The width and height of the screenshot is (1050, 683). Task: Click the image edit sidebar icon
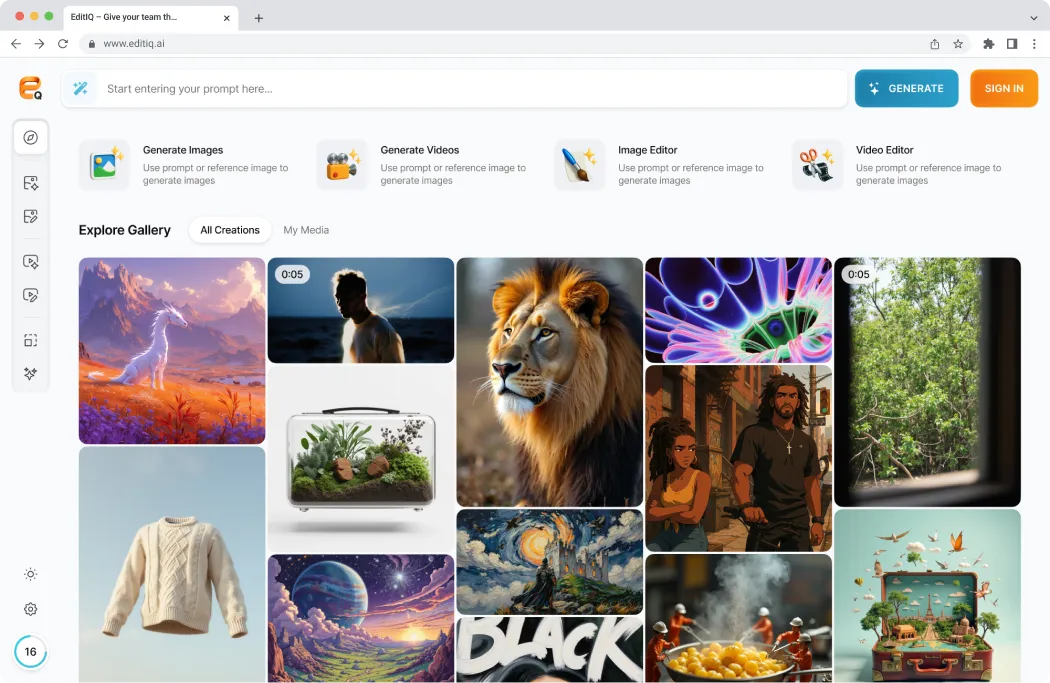(31, 217)
